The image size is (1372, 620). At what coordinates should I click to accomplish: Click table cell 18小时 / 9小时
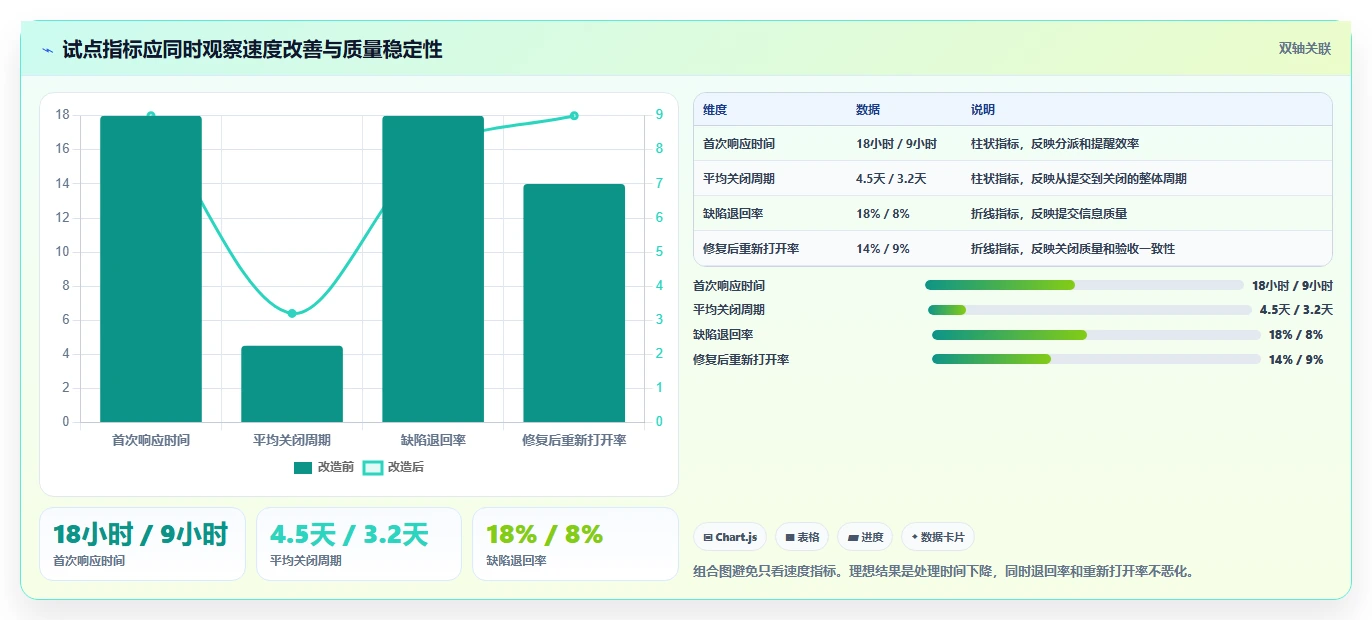(x=896, y=144)
